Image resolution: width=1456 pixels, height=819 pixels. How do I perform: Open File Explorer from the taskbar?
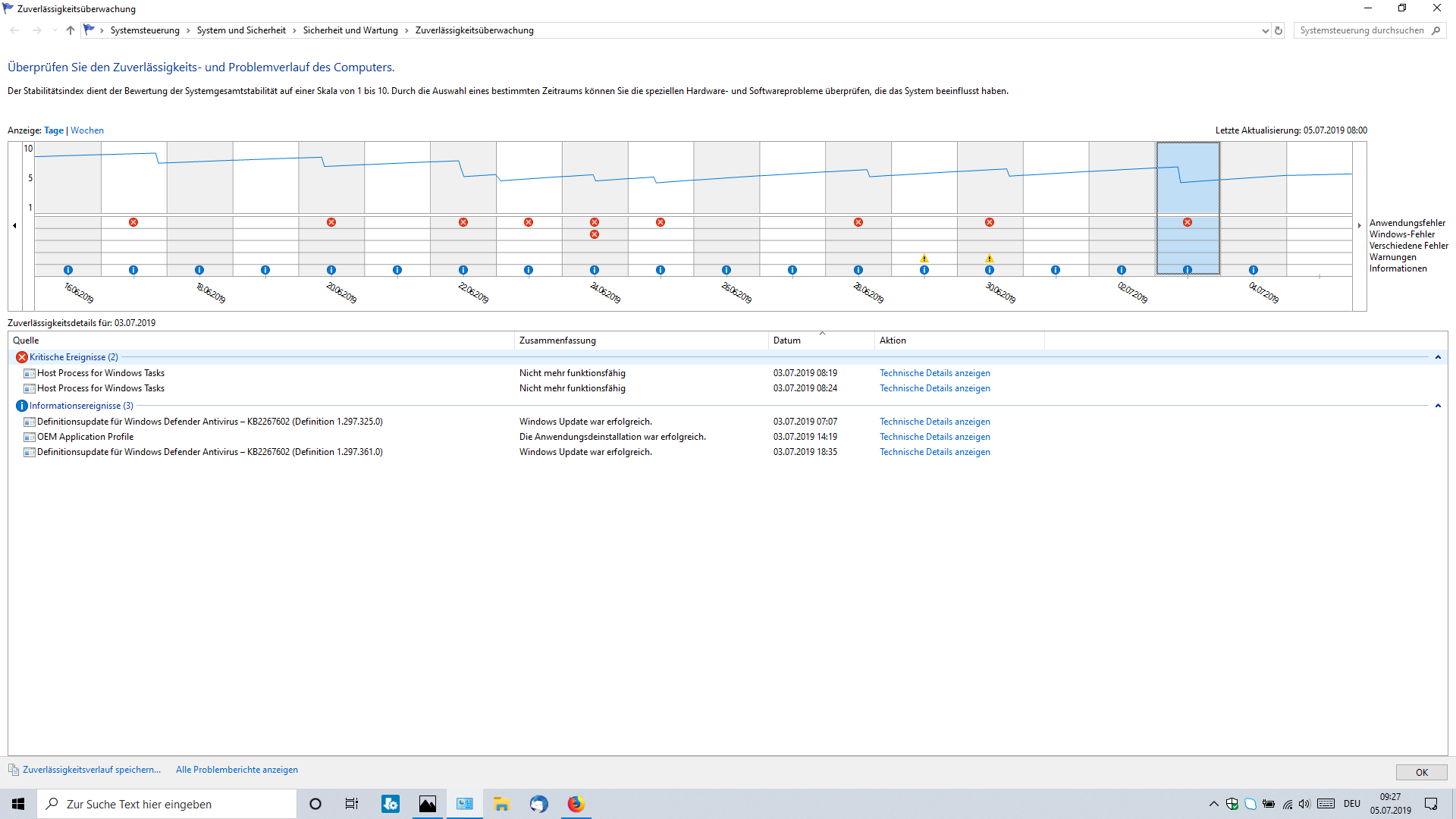tap(501, 804)
